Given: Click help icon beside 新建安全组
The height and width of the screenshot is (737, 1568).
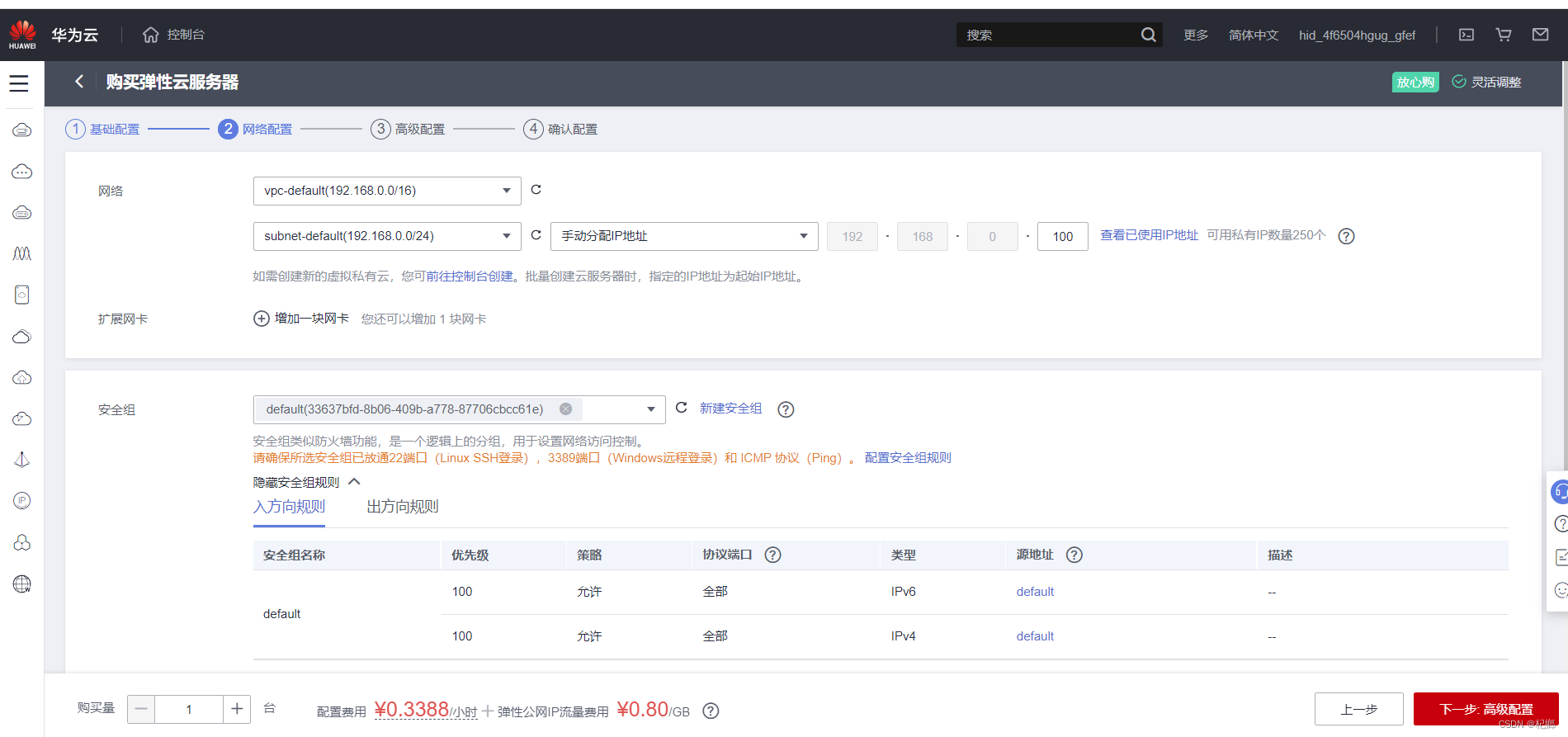Looking at the screenshot, I should (x=786, y=409).
